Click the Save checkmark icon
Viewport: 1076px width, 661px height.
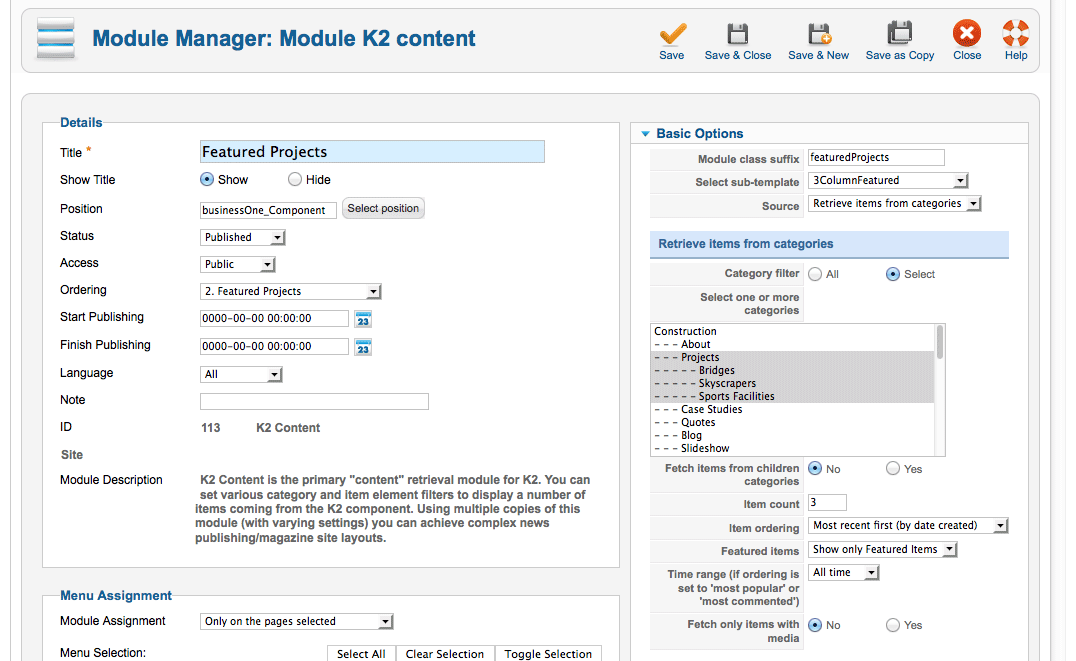pyautogui.click(x=672, y=34)
